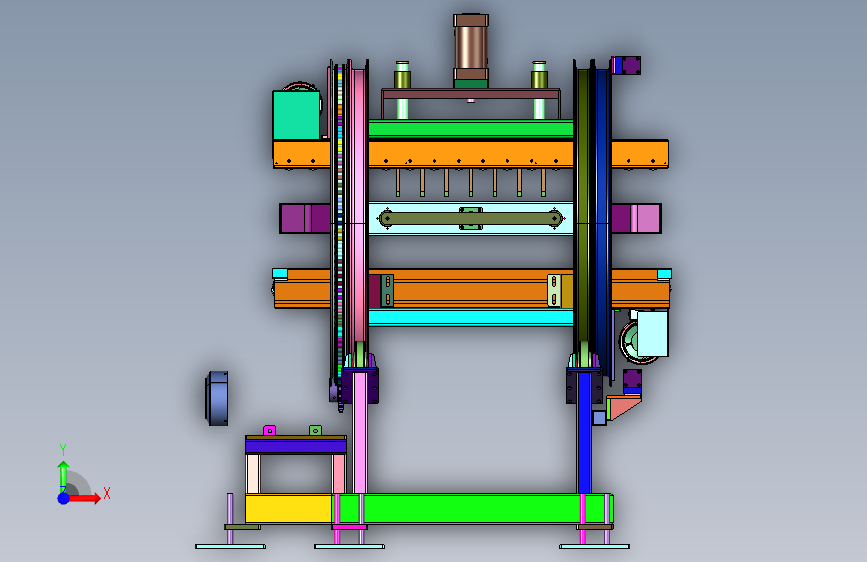This screenshot has height=562, width=867.
Task: Select the pink vertical support column
Action: click(x=360, y=433)
